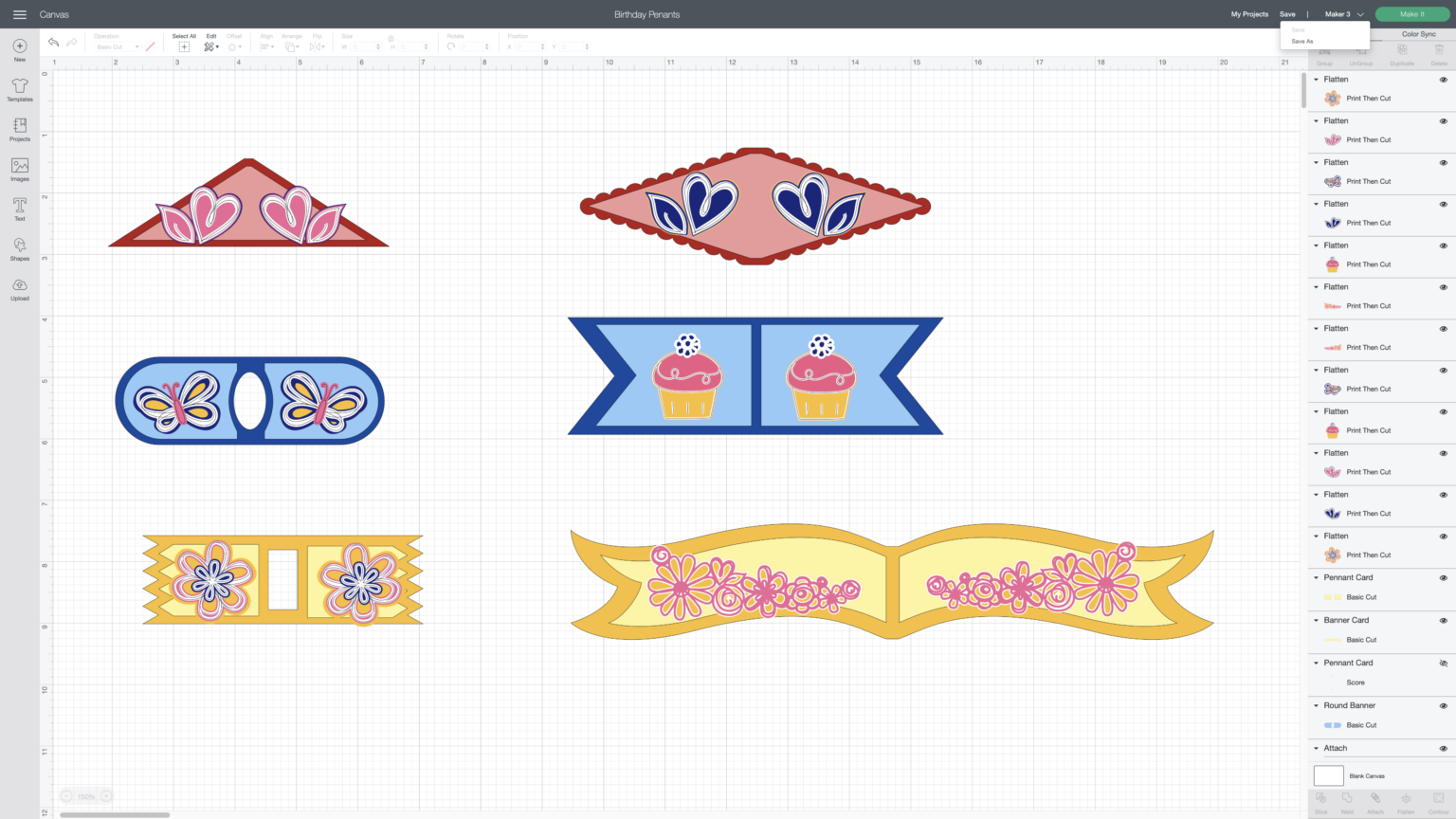Hide the Banner Card layer
The height and width of the screenshot is (819, 1456).
point(1444,620)
